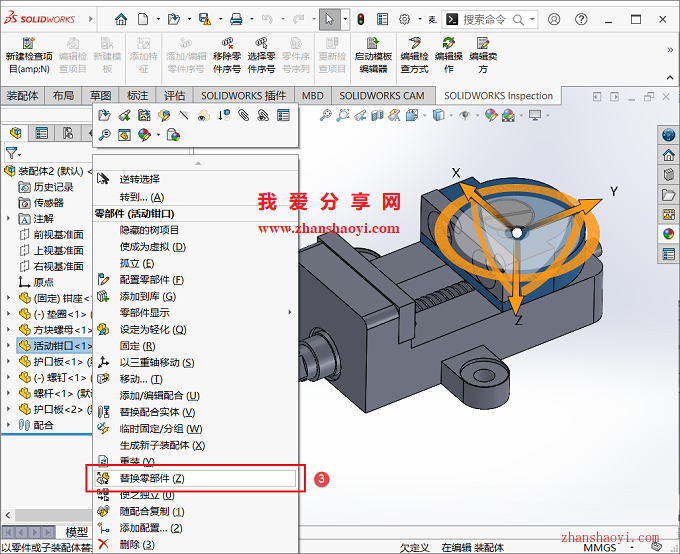Click the Zoom to Fit icon
Viewport: 680px width, 554px height.
pyautogui.click(x=326, y=115)
